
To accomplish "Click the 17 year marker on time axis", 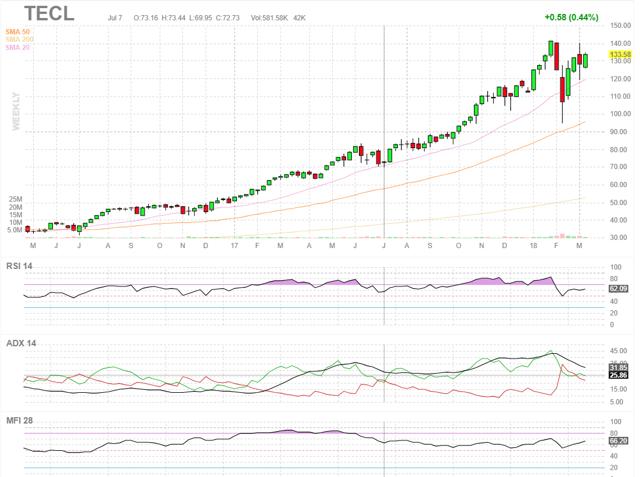I will point(234,246).
